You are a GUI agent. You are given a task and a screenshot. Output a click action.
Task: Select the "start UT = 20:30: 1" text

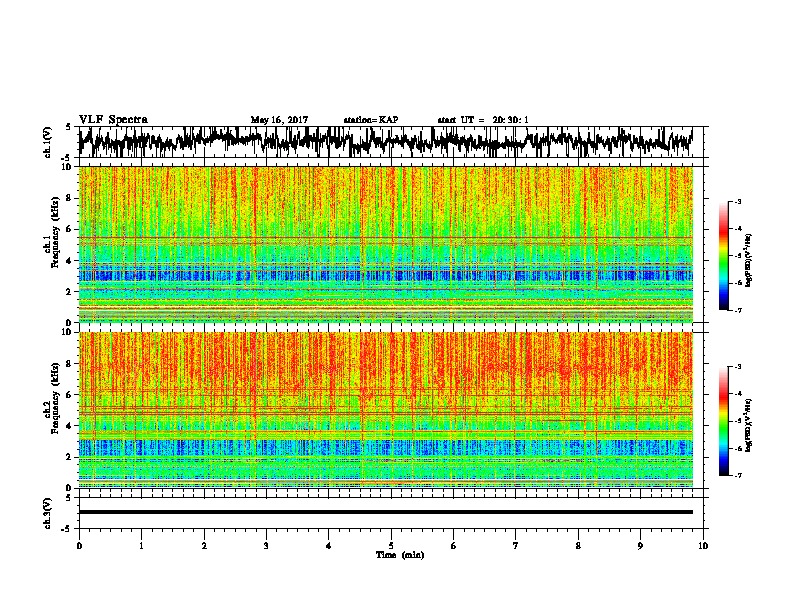coord(483,120)
